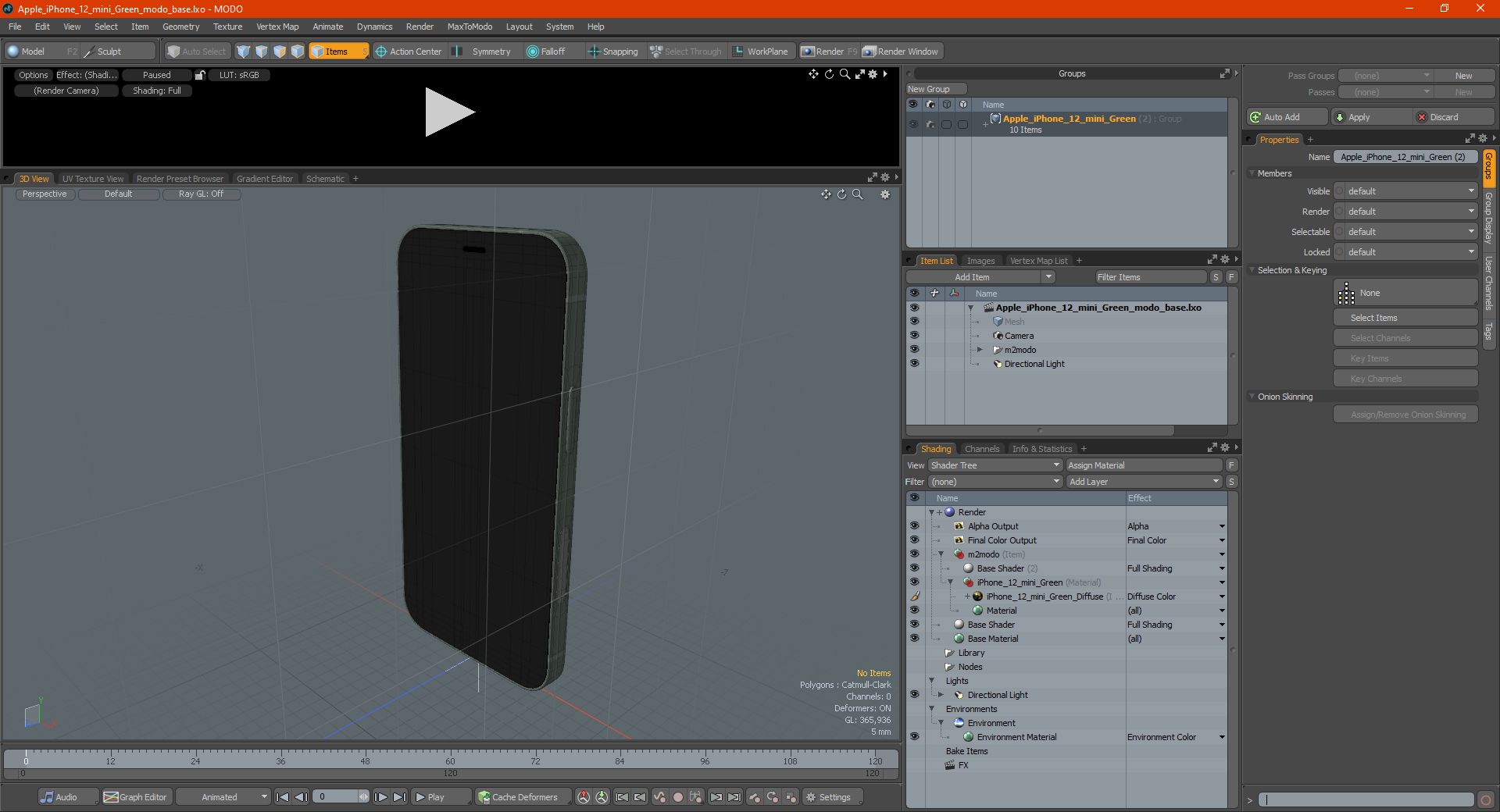Image resolution: width=1500 pixels, height=812 pixels.
Task: Go to first frame in timeline
Action: pyautogui.click(x=283, y=797)
